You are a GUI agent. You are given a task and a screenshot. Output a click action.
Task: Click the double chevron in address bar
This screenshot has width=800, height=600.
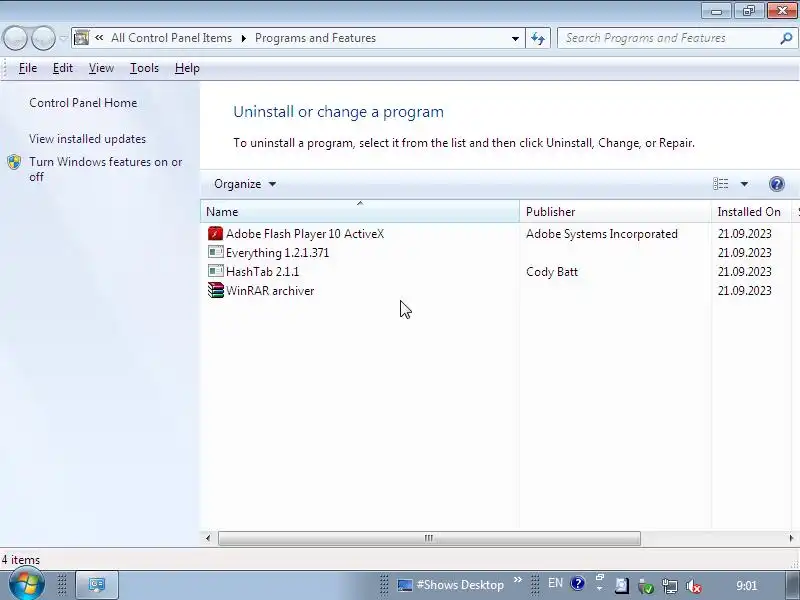(99, 38)
